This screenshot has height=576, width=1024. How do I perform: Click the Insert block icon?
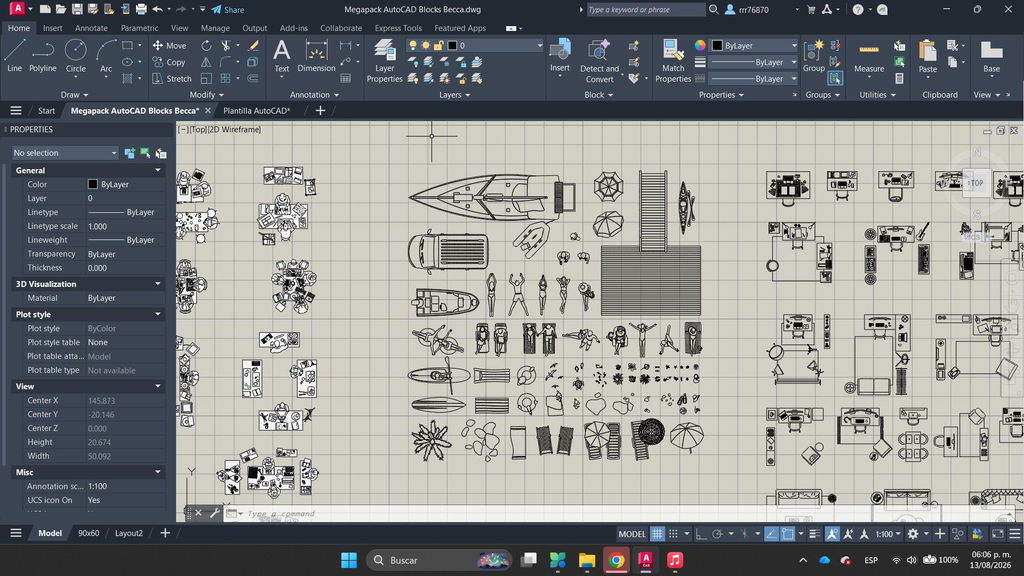tap(560, 55)
